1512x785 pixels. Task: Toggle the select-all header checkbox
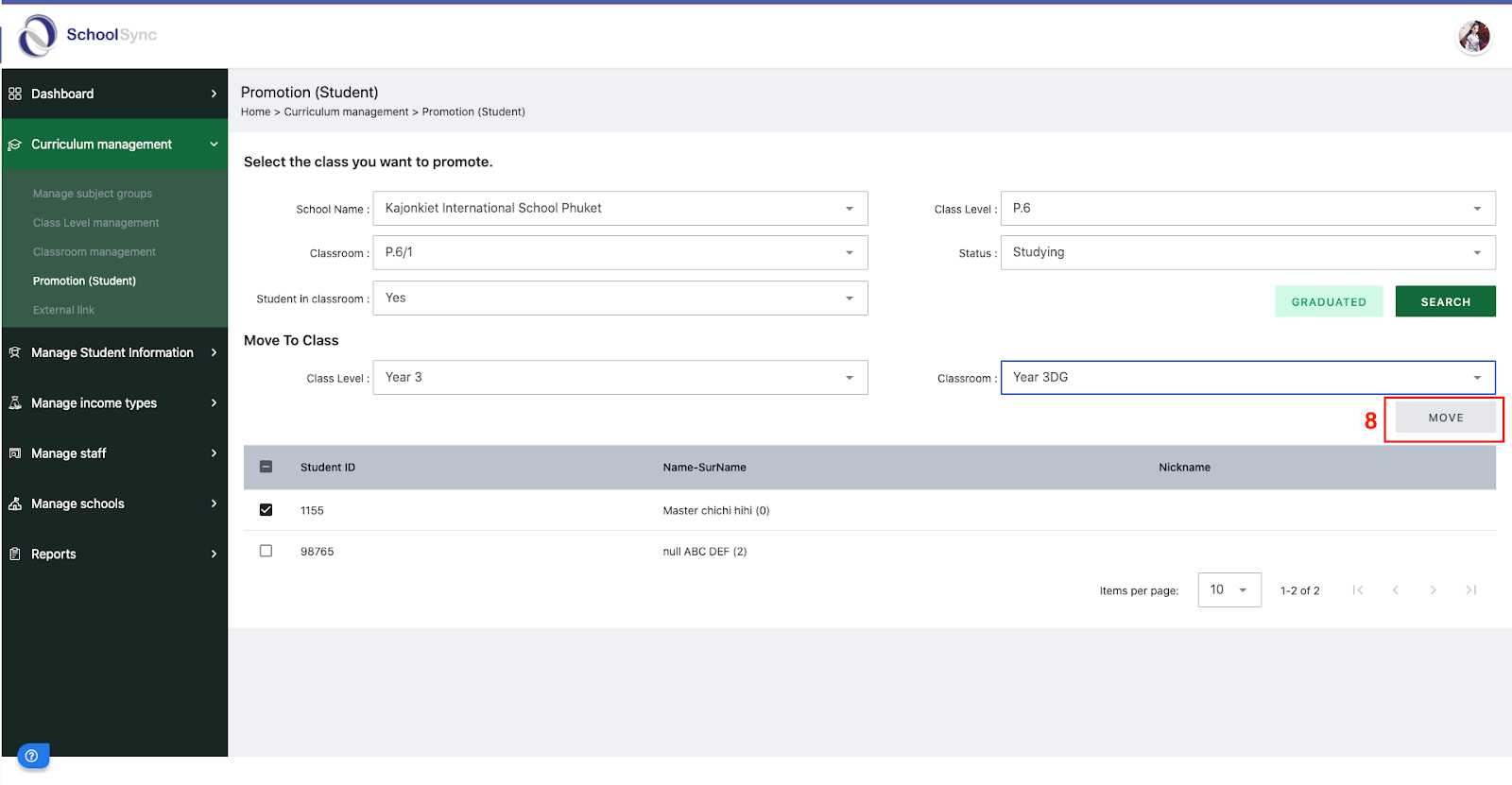pos(266,467)
